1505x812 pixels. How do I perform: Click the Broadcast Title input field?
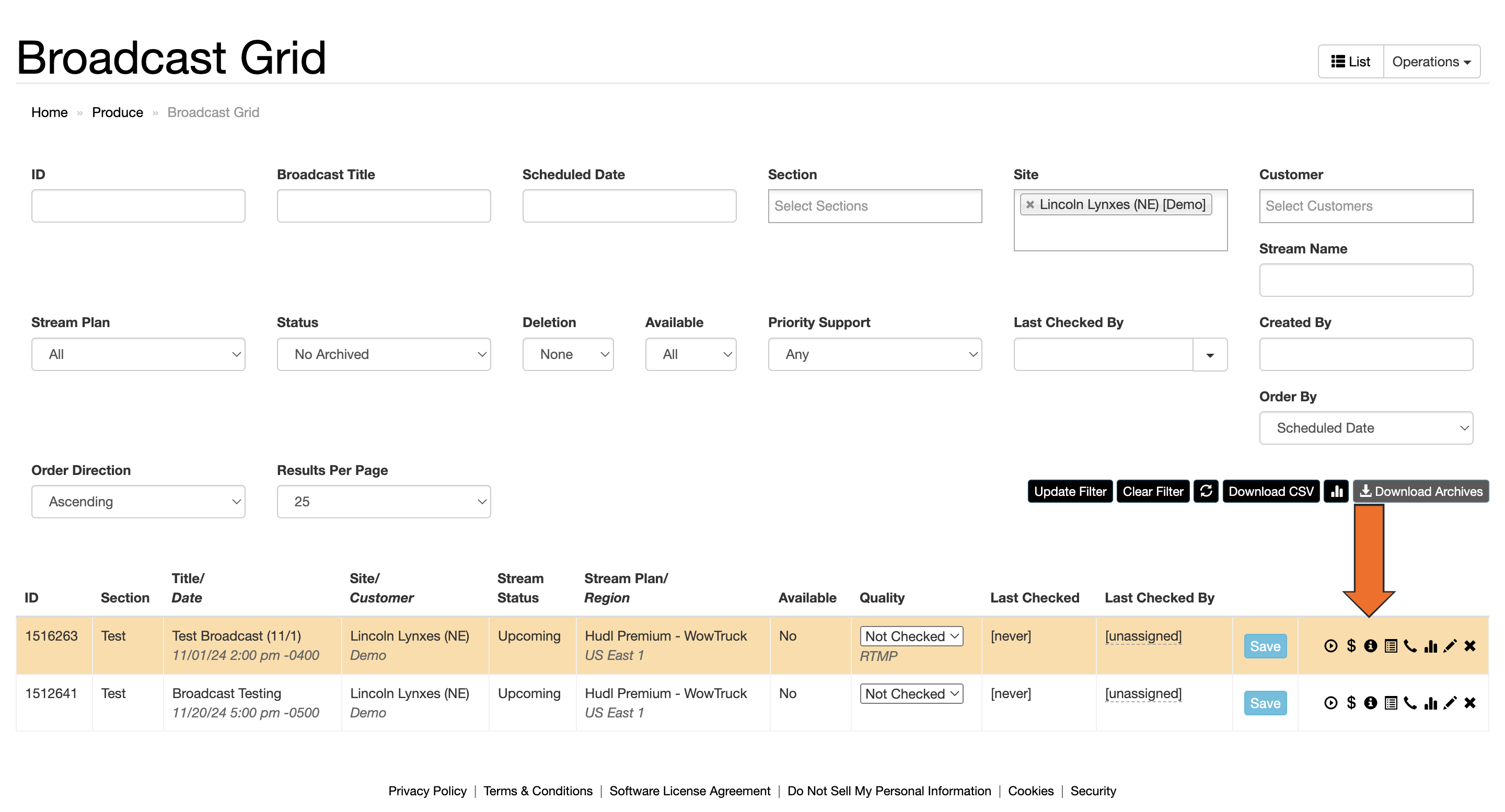384,206
